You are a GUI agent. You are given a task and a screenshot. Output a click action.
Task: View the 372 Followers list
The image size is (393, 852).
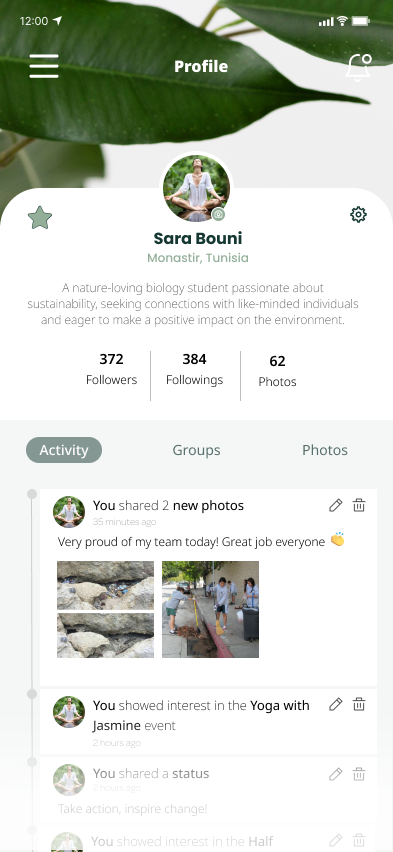[111, 369]
